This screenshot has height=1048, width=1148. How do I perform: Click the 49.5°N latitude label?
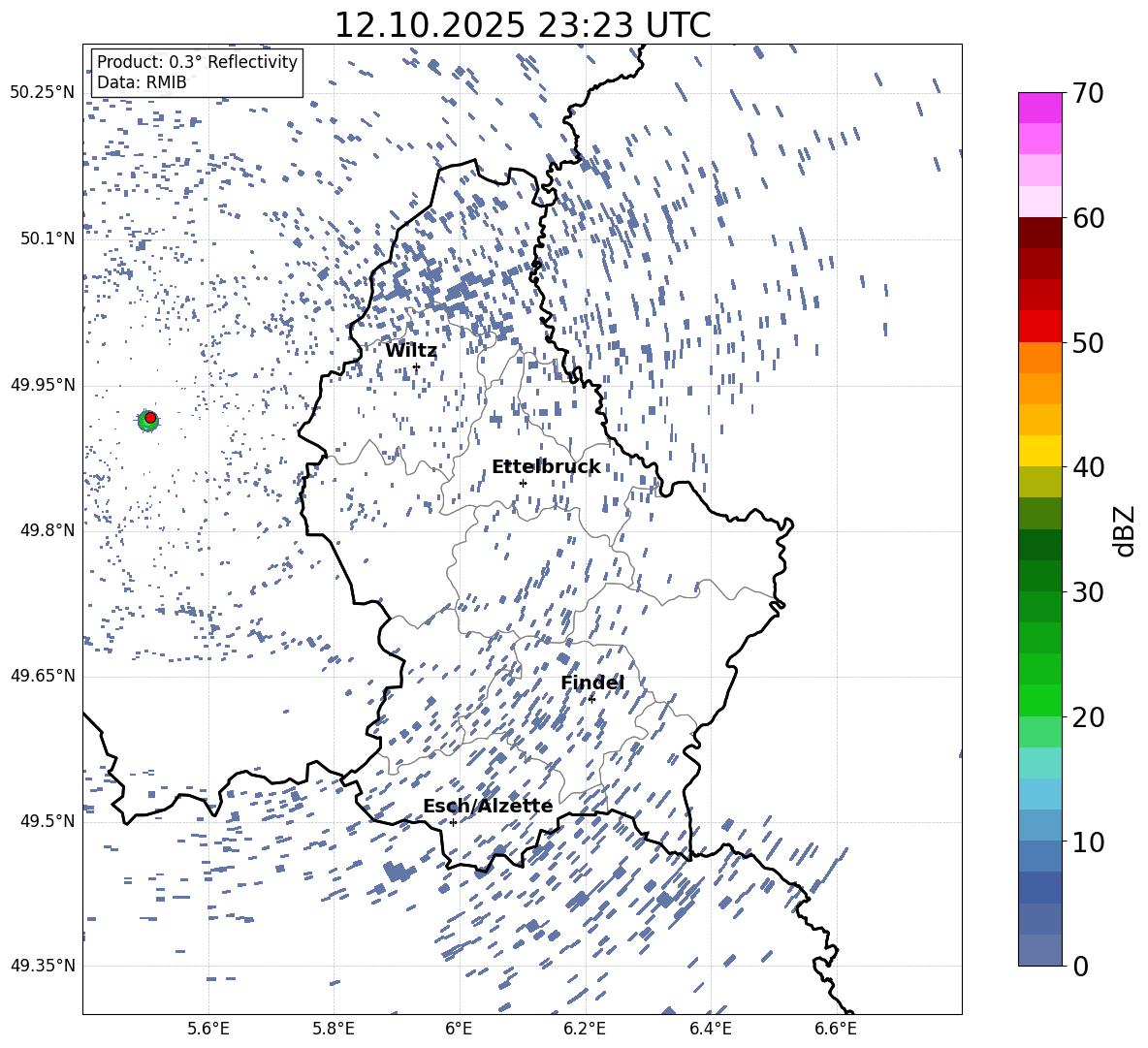(48, 820)
